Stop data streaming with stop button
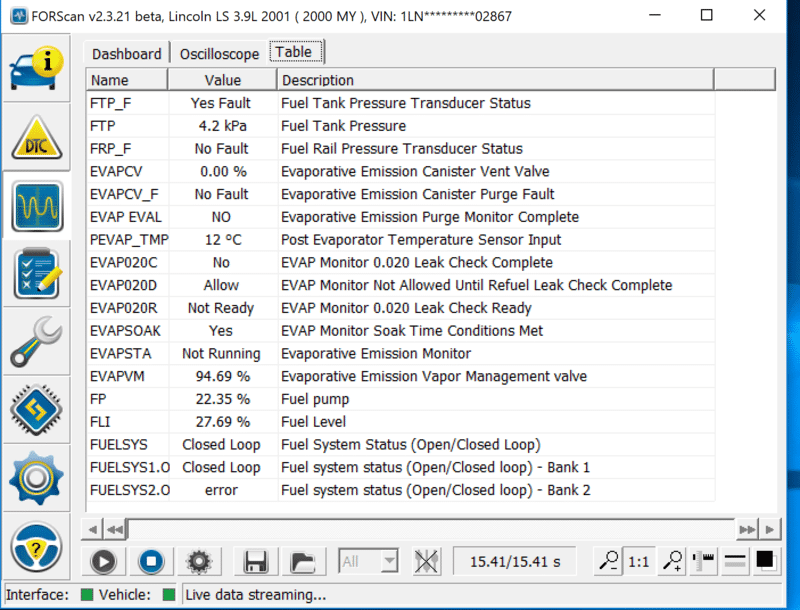Image resolution: width=800 pixels, height=610 pixels. click(x=151, y=562)
